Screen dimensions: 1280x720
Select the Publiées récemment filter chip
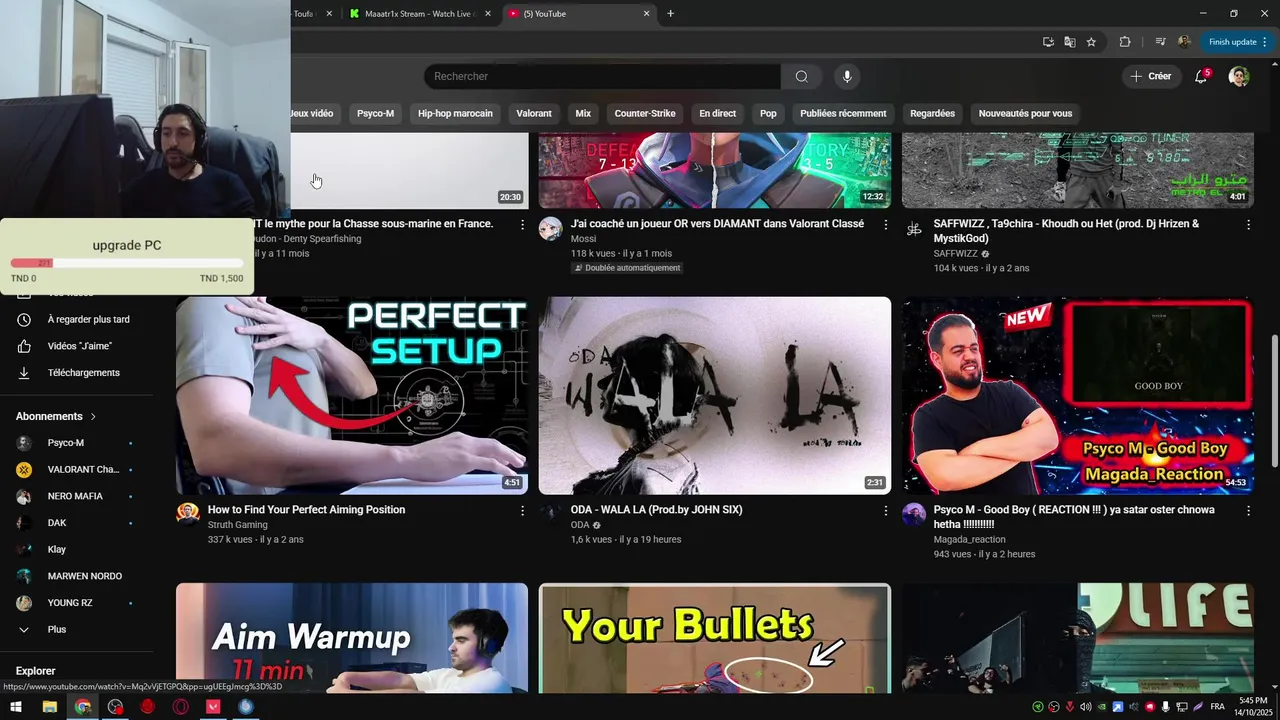[x=843, y=113]
